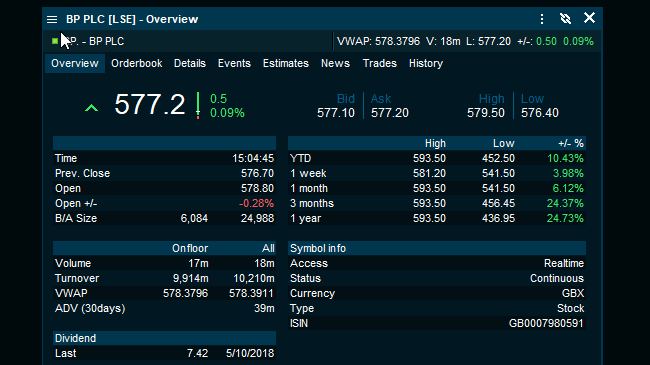Open the Details tab
Screen dimensions: 650x365
pyautogui.click(x=190, y=63)
